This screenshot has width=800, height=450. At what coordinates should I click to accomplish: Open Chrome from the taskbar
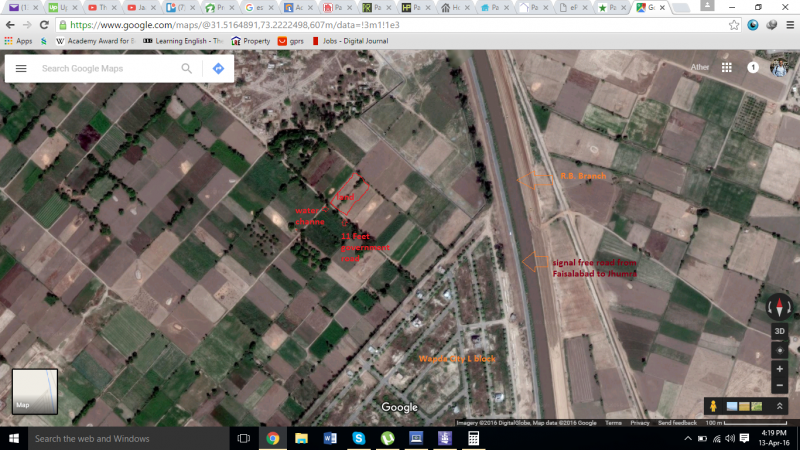click(273, 438)
